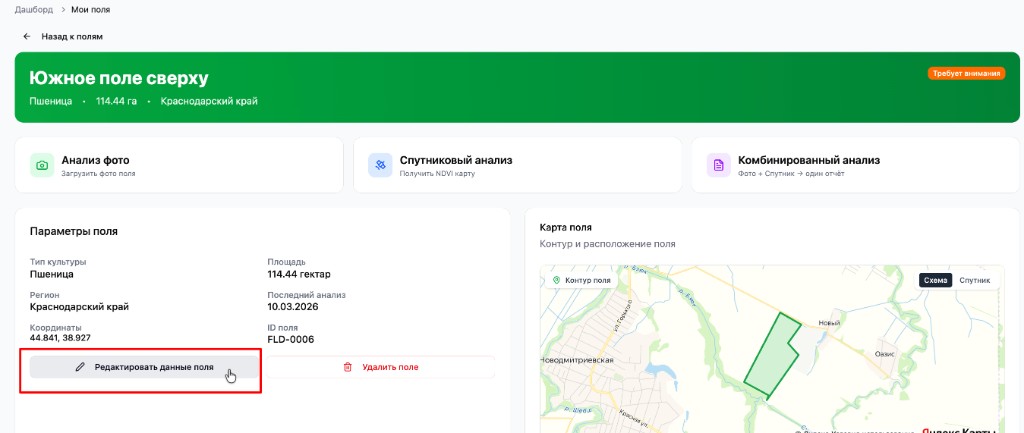Open the Комбинированный анализ card
This screenshot has height=433, width=1024.
(x=808, y=160)
